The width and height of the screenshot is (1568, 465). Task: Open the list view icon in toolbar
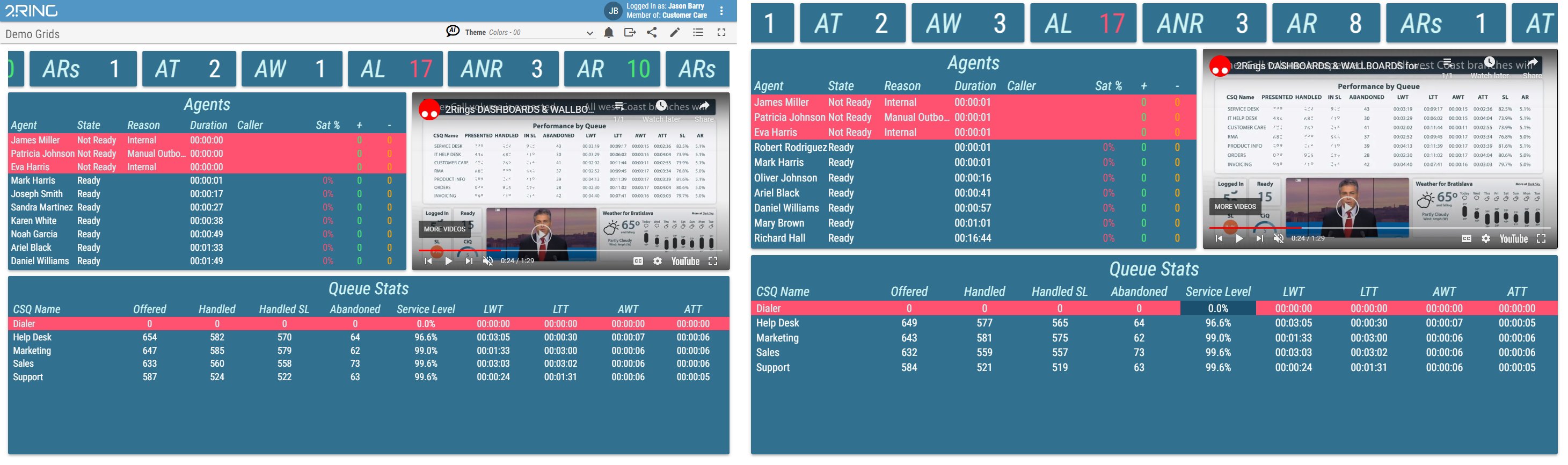[698, 33]
